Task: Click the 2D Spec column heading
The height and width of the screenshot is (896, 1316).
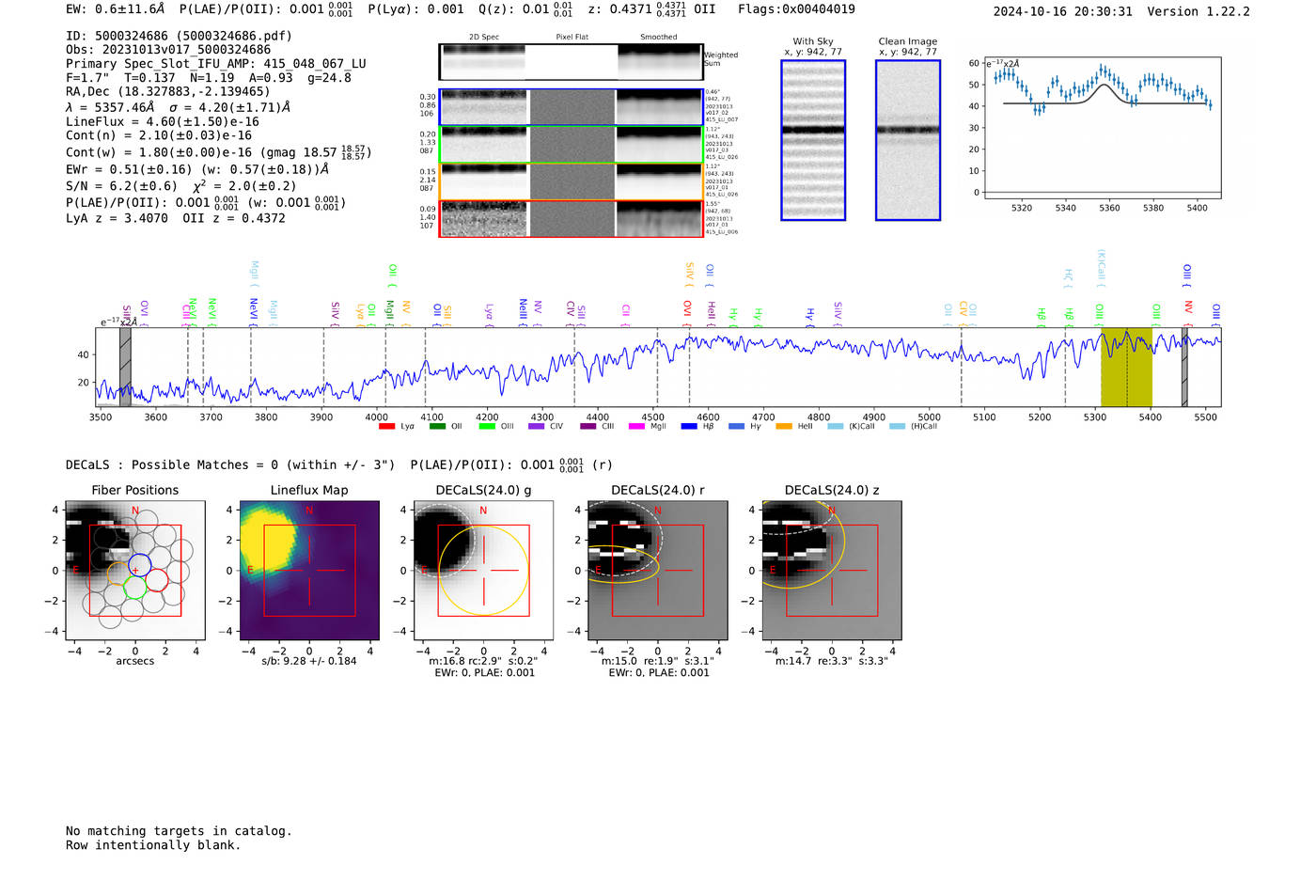Action: click(x=484, y=38)
